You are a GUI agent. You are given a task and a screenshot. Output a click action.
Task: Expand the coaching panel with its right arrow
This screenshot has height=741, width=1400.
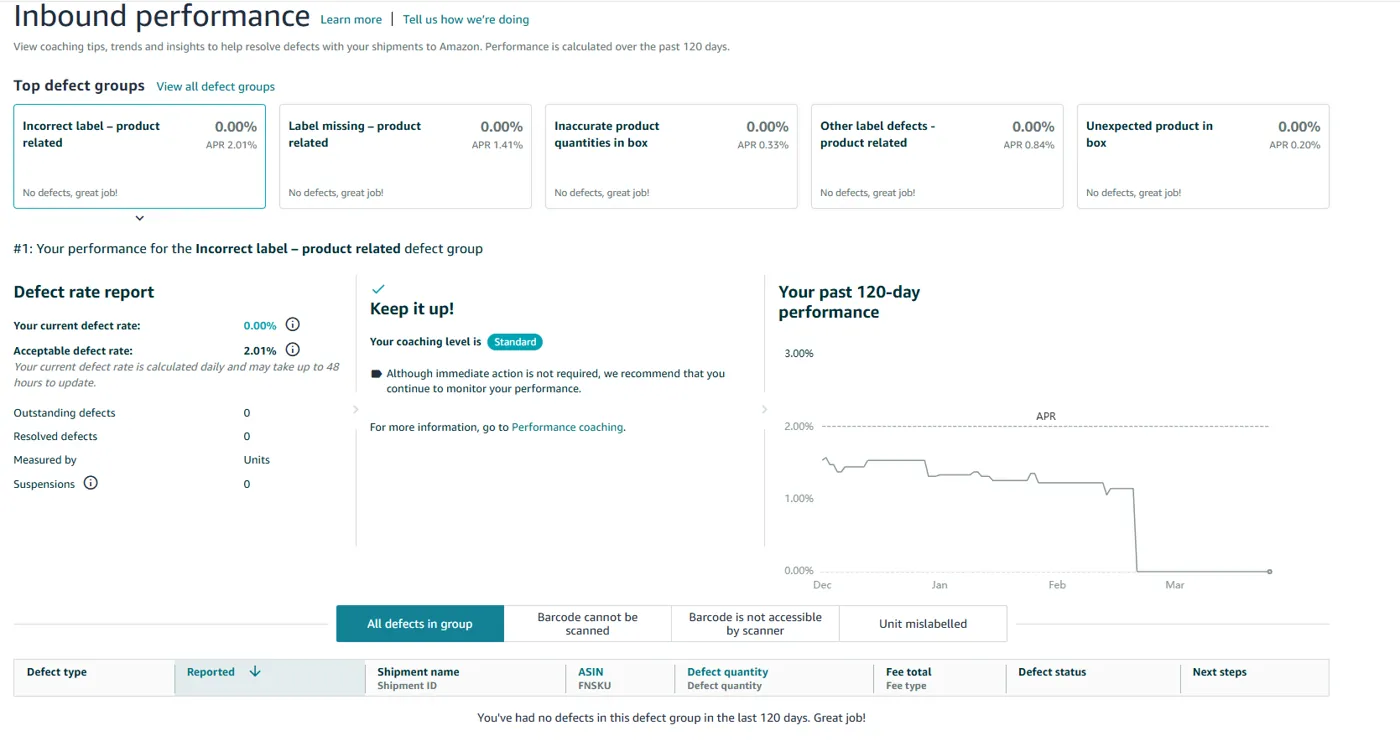point(764,409)
